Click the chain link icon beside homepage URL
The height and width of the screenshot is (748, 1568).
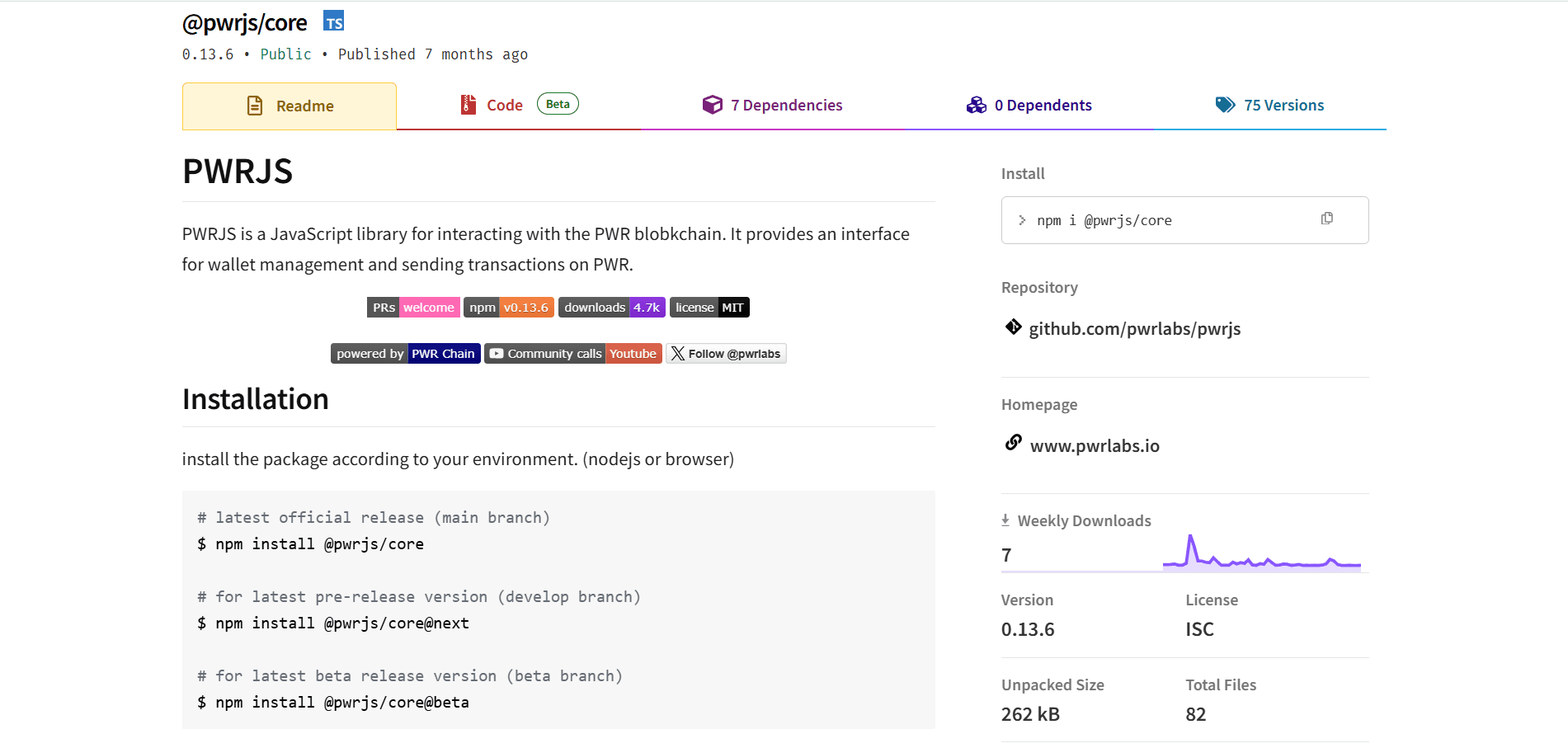[x=1013, y=443]
